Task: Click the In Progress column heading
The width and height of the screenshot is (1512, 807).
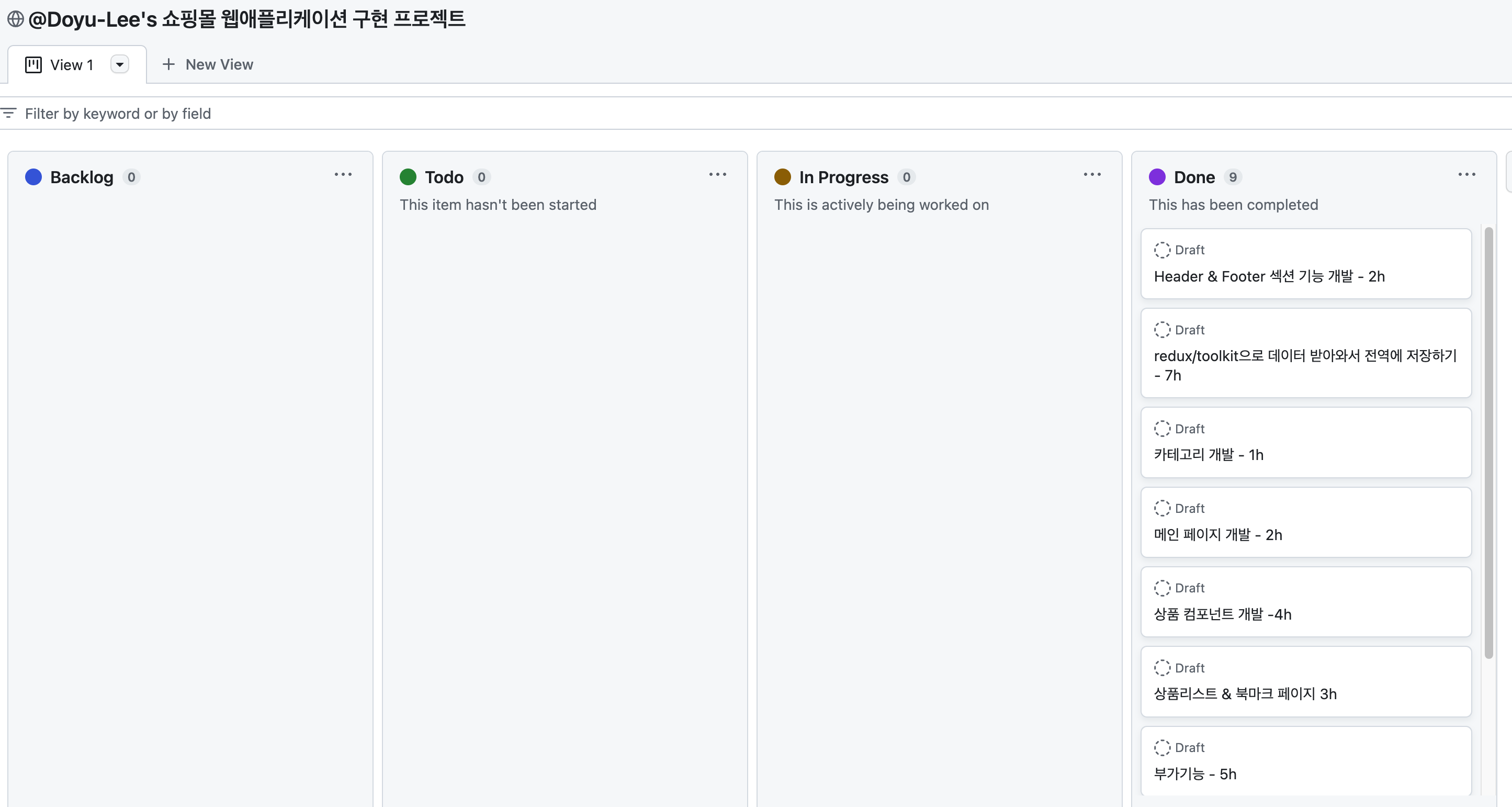Action: tap(843, 177)
